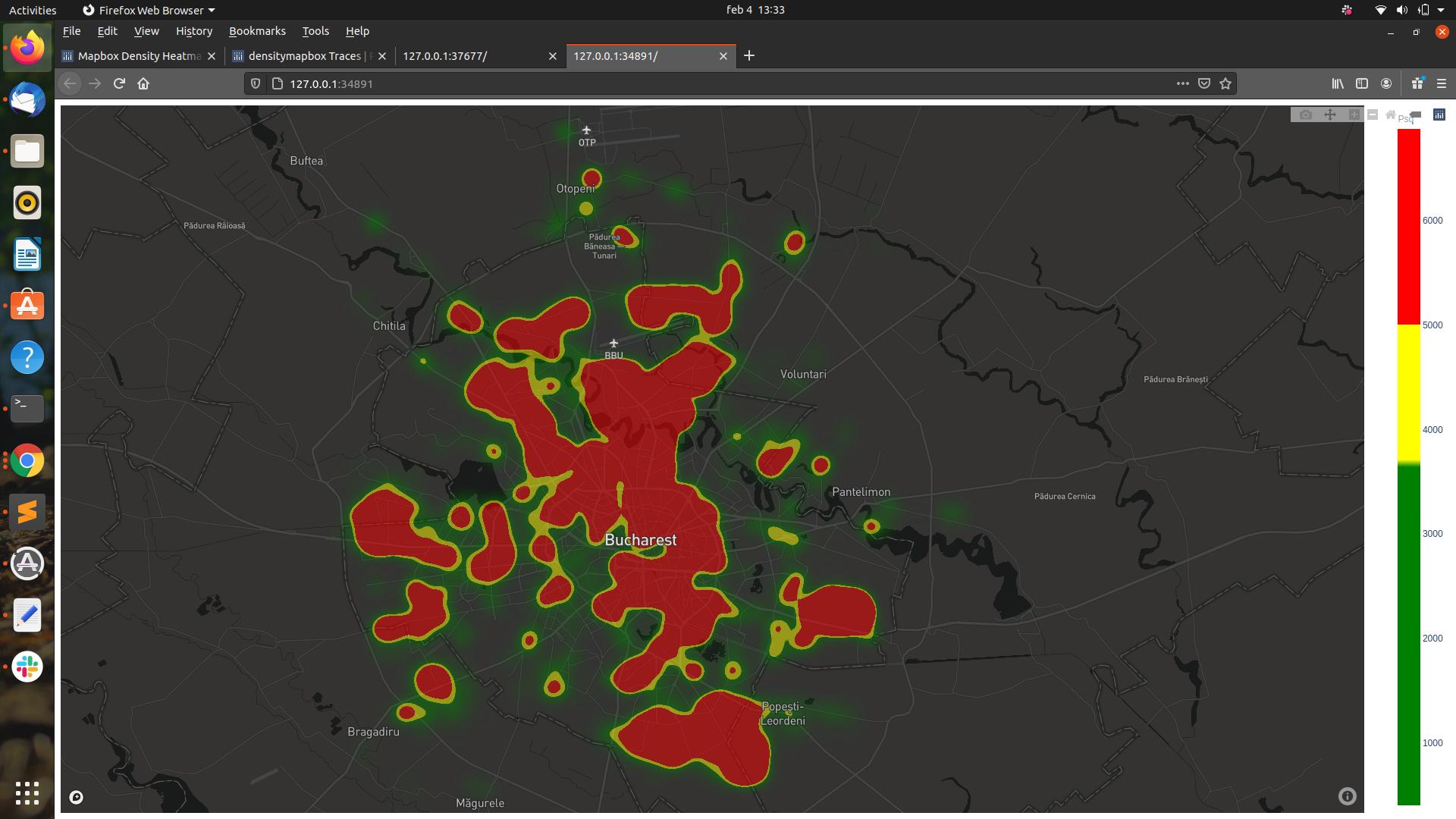
Task: Focus the address bar URL field
Action: pos(682,83)
